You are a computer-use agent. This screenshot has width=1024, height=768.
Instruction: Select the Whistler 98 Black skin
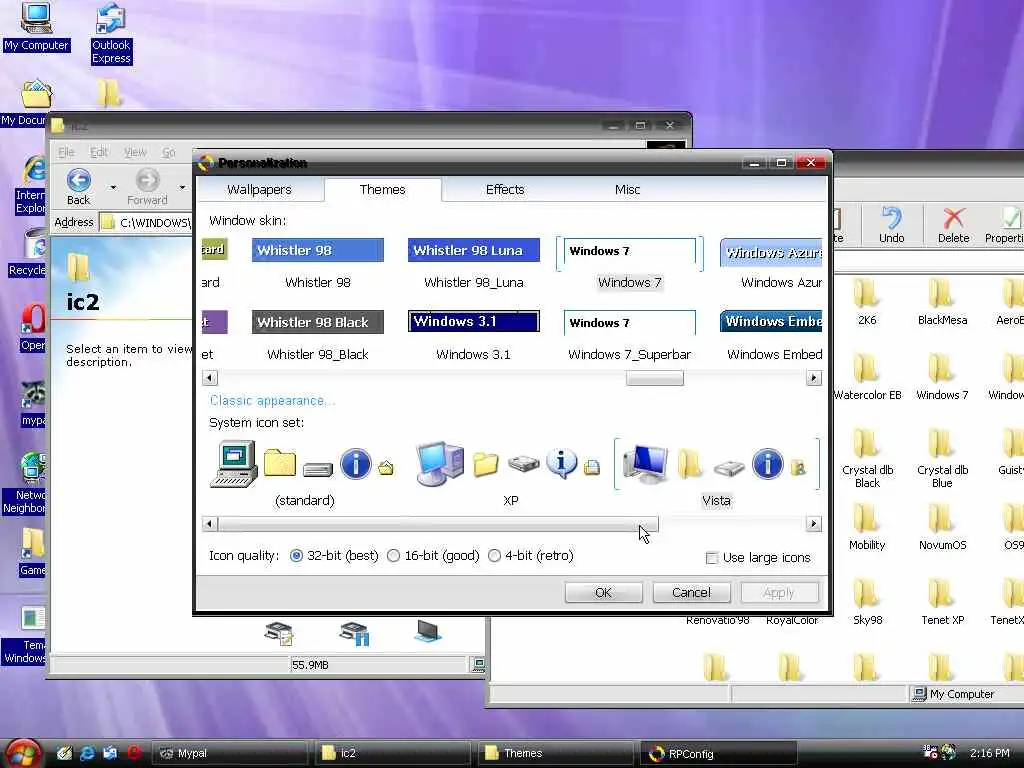pos(317,336)
